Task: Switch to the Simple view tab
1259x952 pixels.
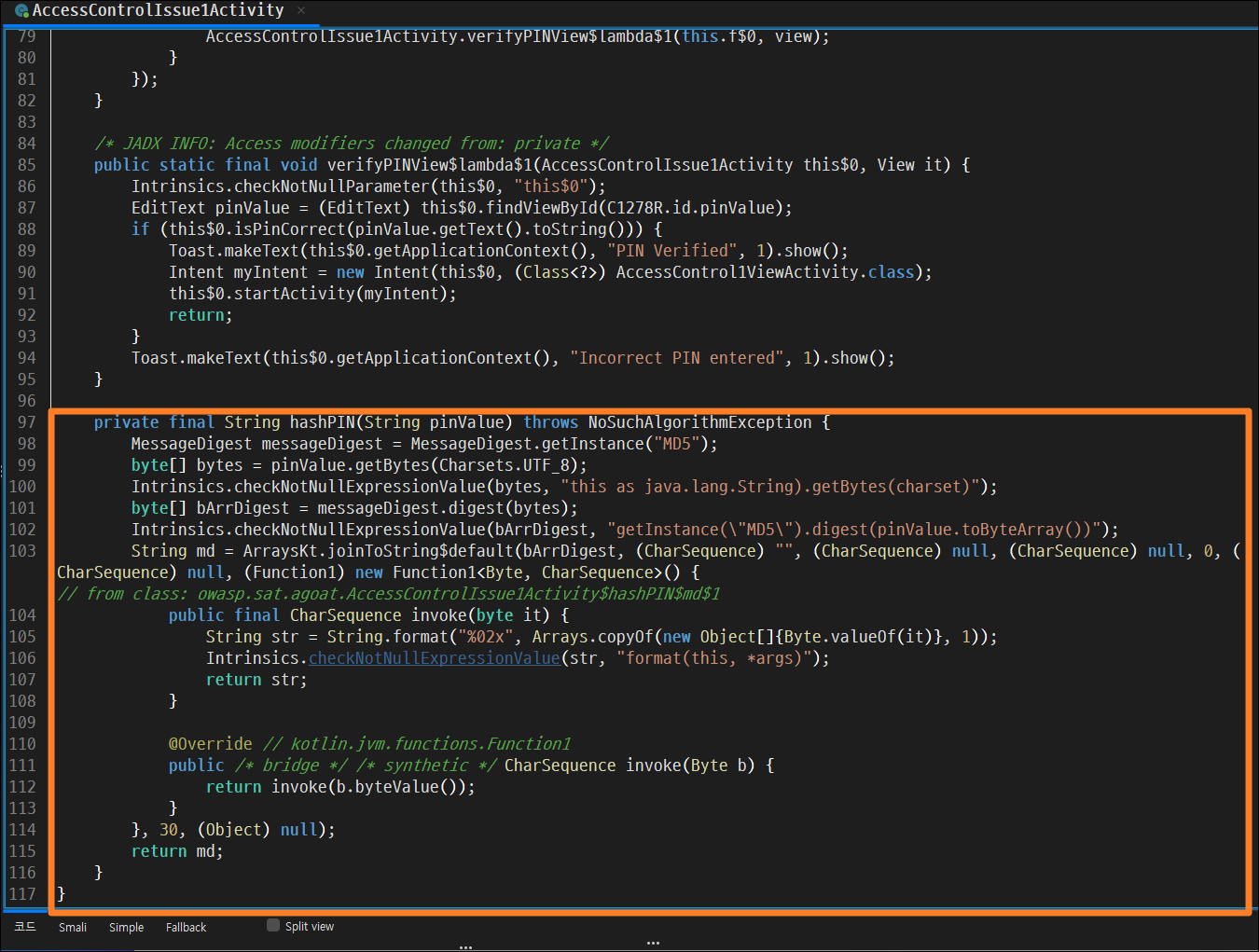Action: point(126,927)
